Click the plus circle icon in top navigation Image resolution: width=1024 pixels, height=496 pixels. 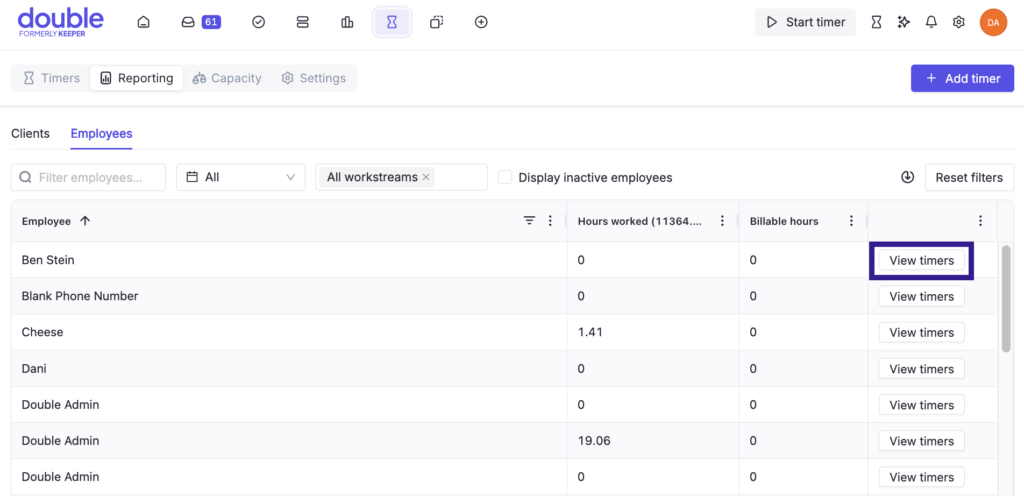[481, 22]
